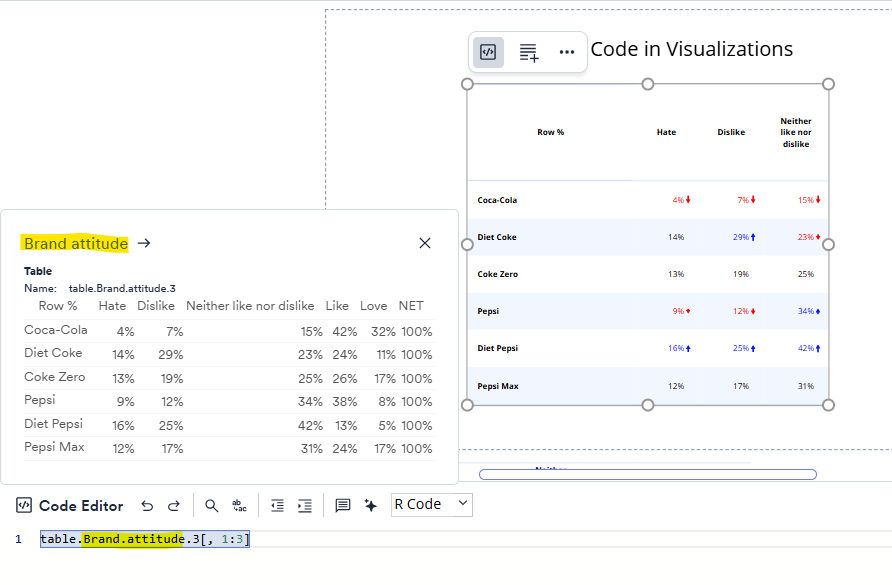
Task: Toggle the code editor button in floating toolbar
Action: (488, 52)
